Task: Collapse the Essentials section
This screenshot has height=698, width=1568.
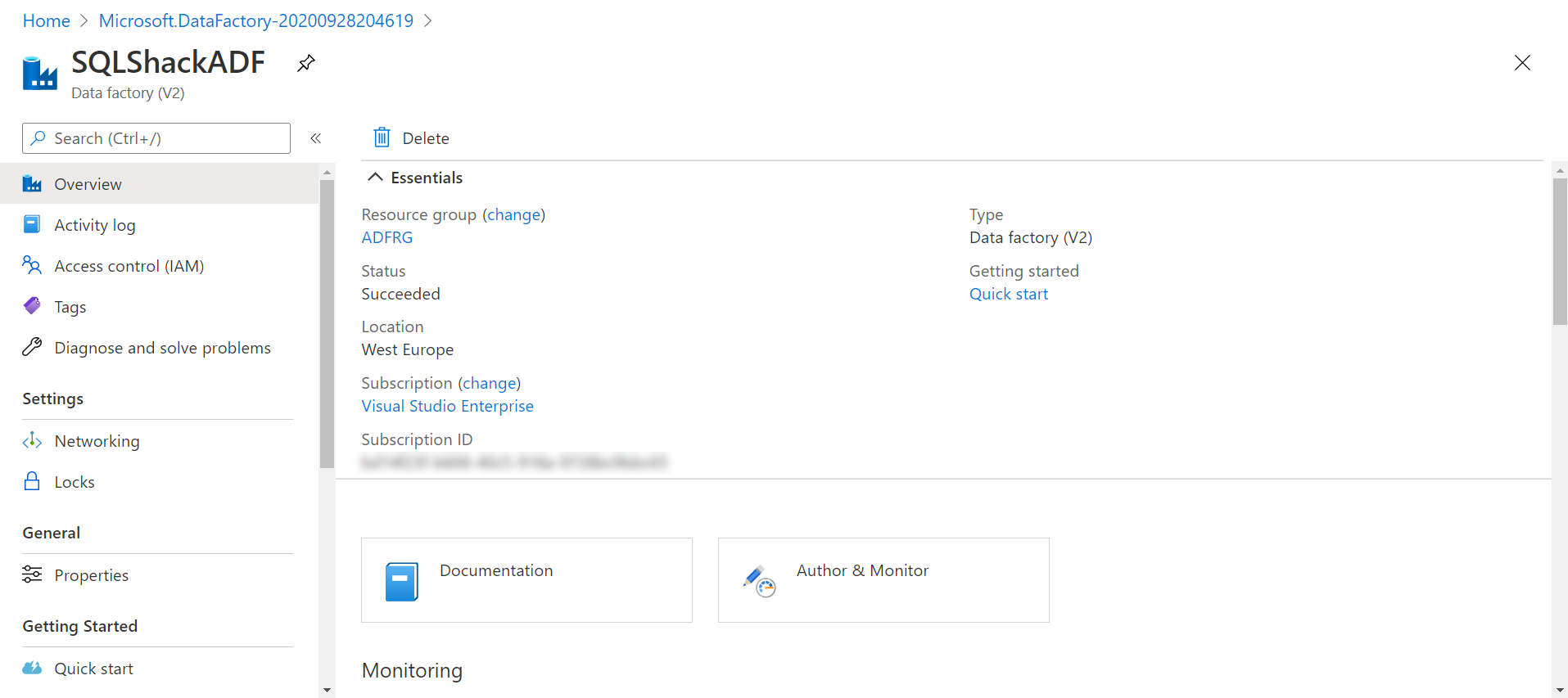Action: click(375, 178)
